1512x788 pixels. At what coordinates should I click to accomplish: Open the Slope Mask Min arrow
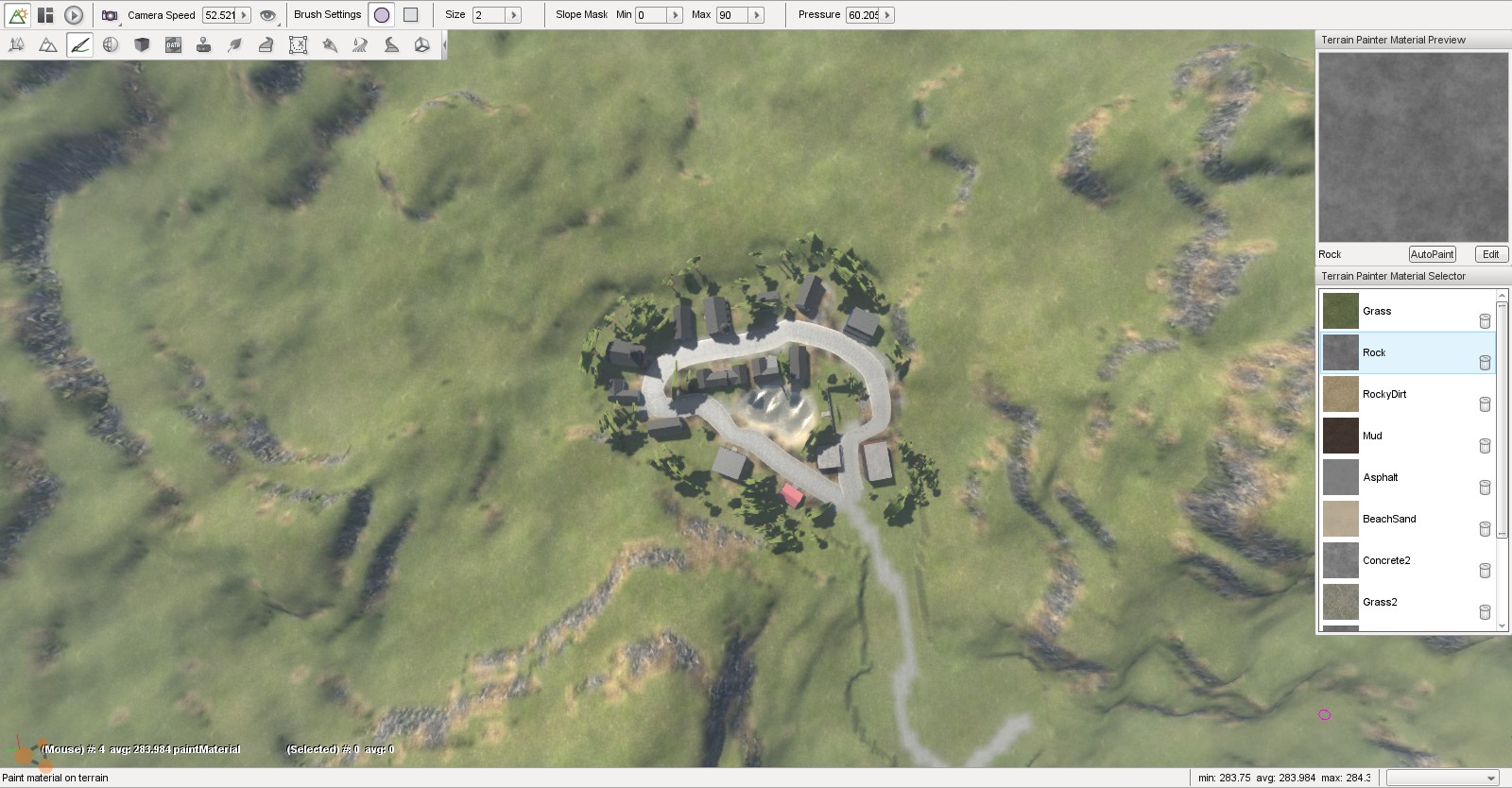click(675, 15)
